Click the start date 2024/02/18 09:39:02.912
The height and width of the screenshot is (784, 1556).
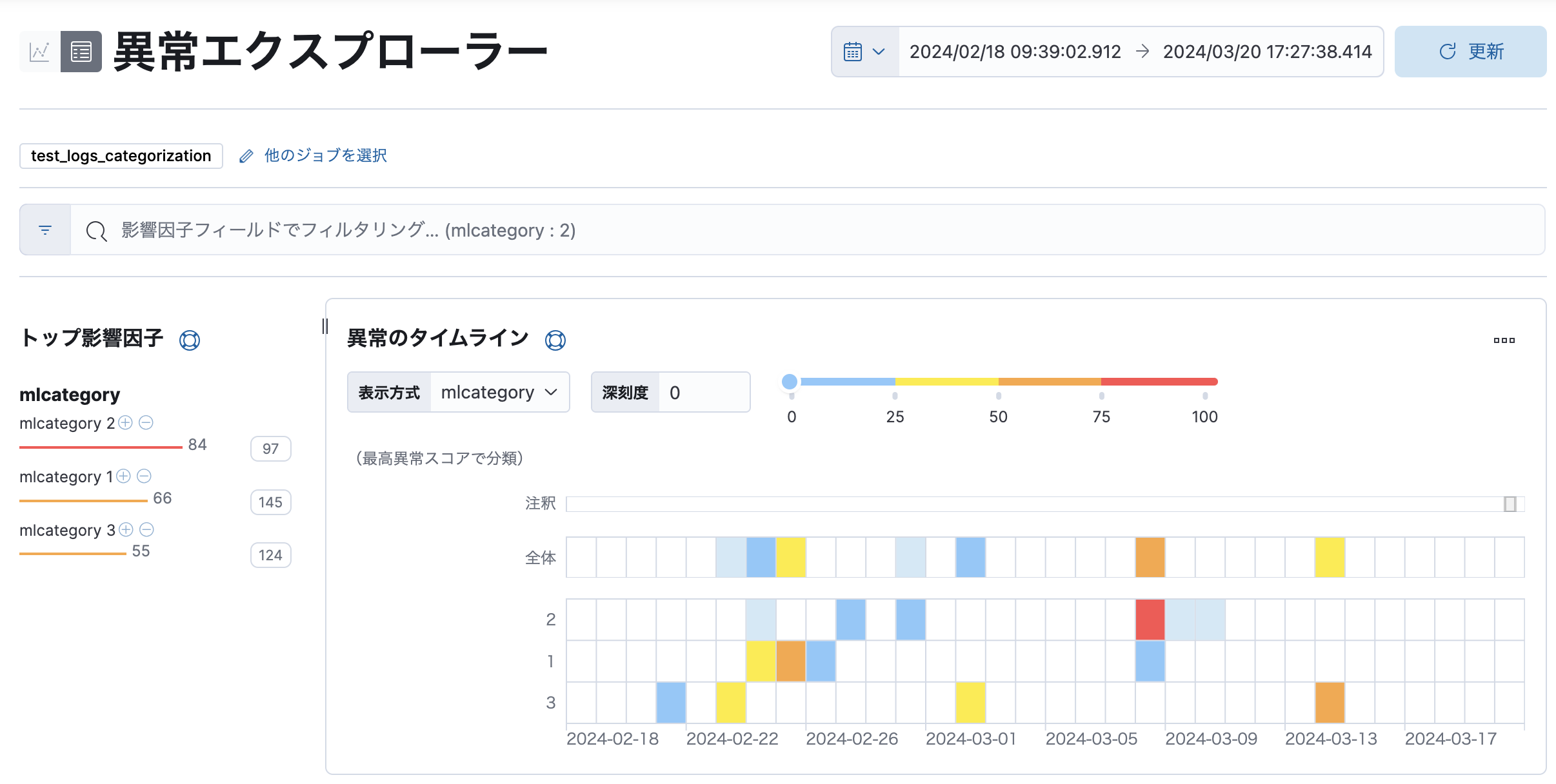point(1015,52)
